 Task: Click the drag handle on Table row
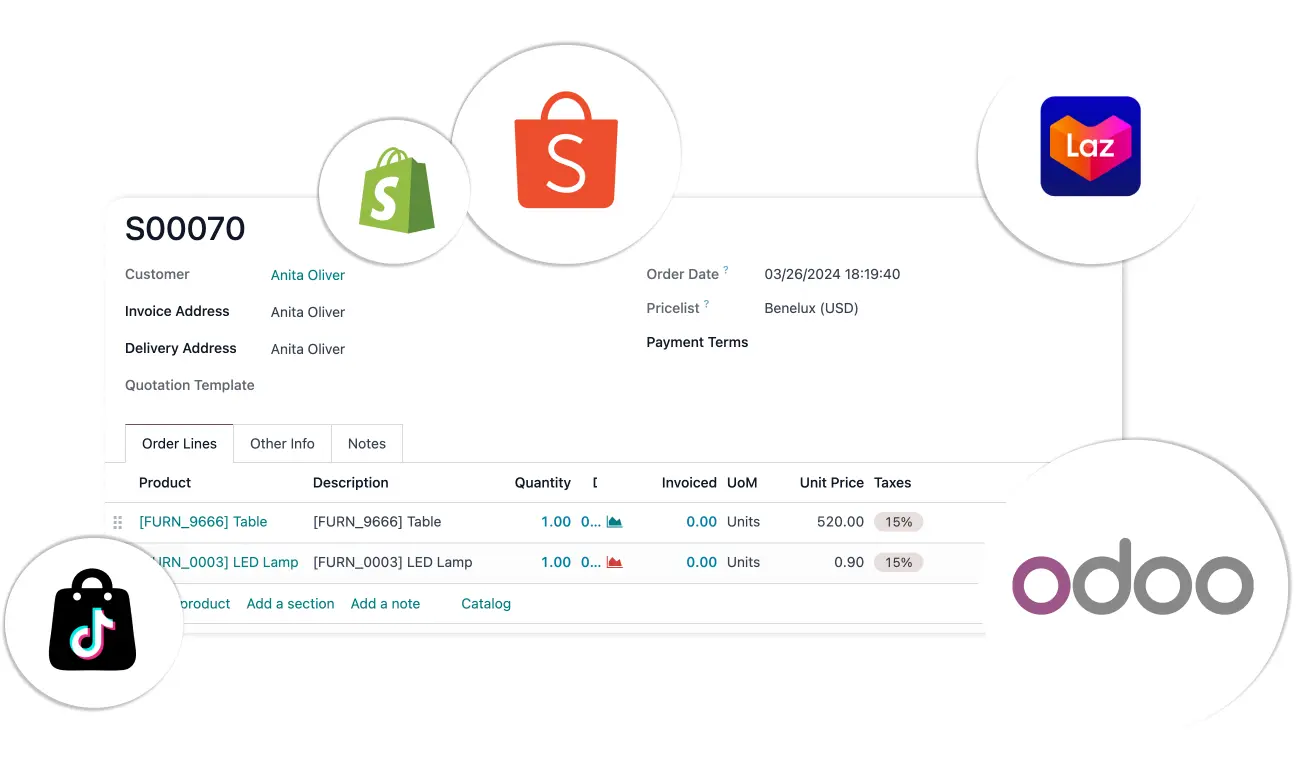[x=118, y=522]
